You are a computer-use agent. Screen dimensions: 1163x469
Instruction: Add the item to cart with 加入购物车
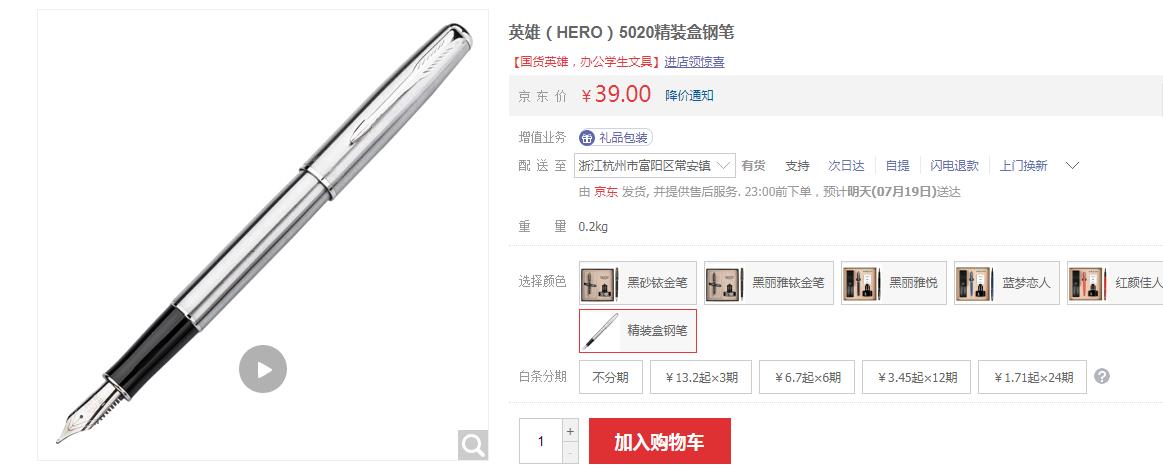(660, 442)
